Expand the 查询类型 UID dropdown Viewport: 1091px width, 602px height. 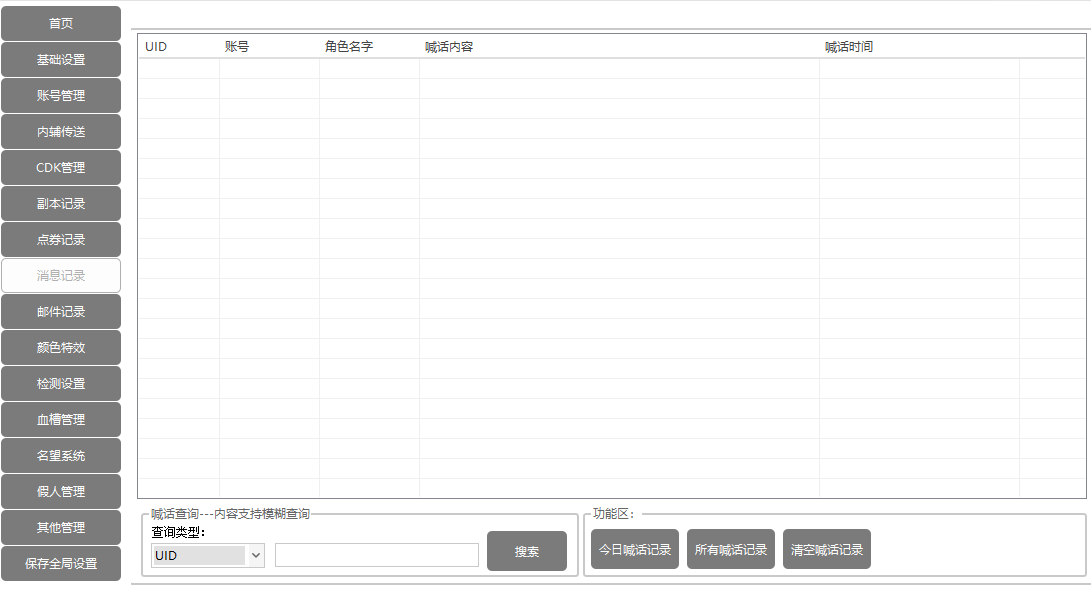[x=208, y=555]
